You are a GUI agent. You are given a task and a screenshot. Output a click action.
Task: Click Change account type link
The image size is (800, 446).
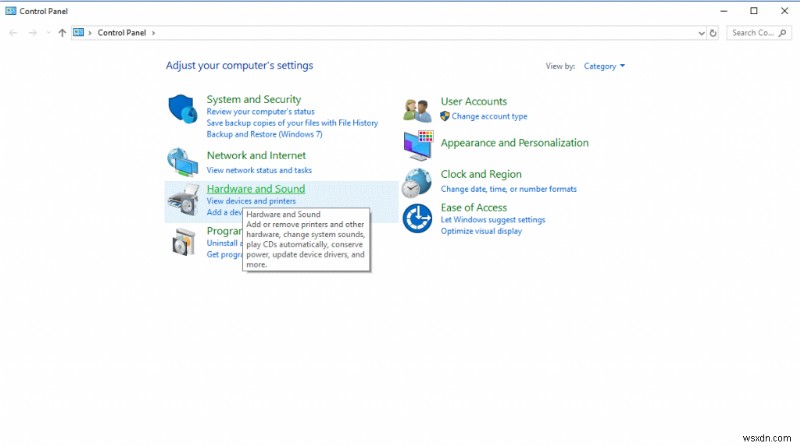(x=489, y=116)
